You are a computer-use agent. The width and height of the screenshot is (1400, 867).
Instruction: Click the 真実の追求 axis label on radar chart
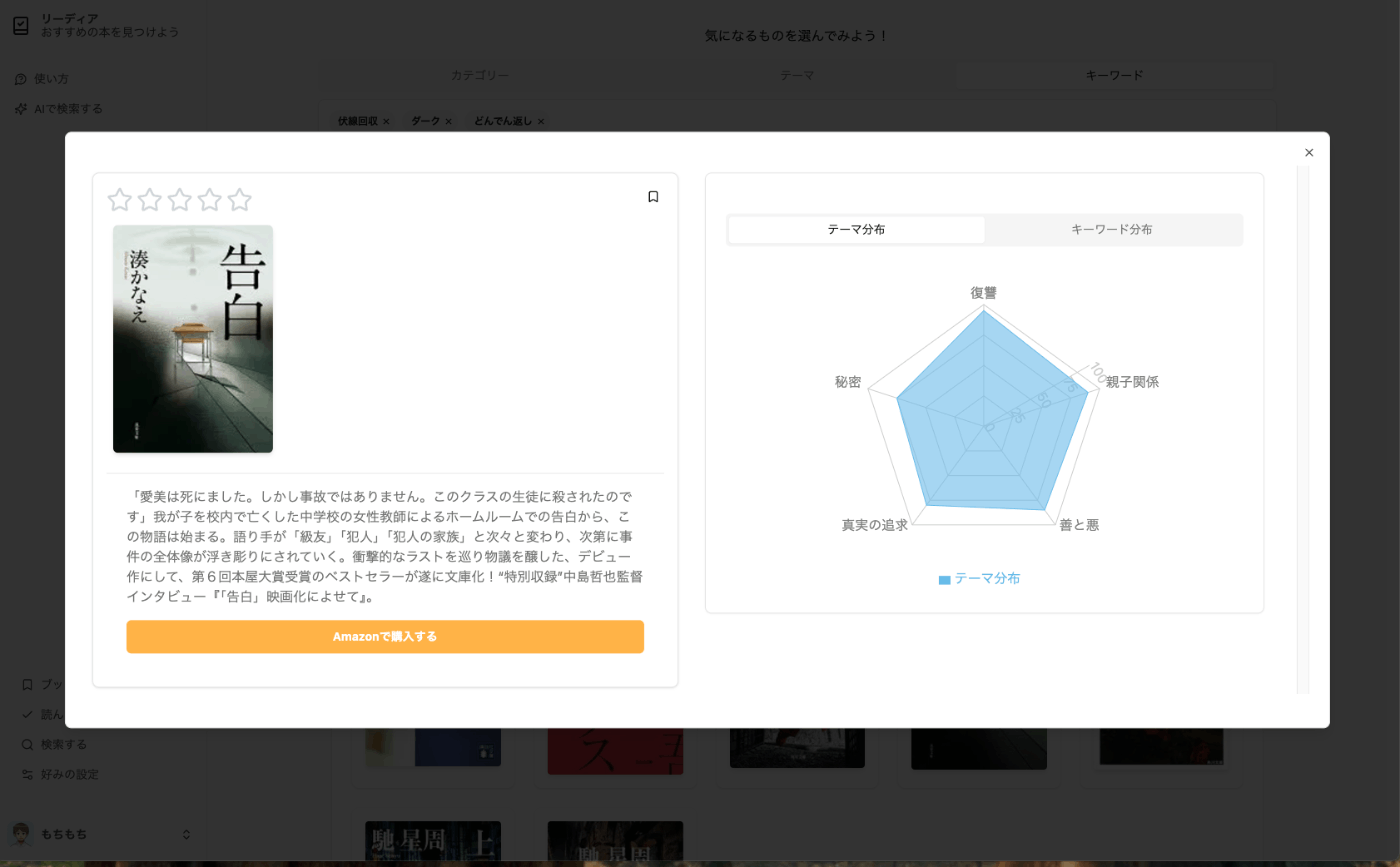click(x=875, y=525)
